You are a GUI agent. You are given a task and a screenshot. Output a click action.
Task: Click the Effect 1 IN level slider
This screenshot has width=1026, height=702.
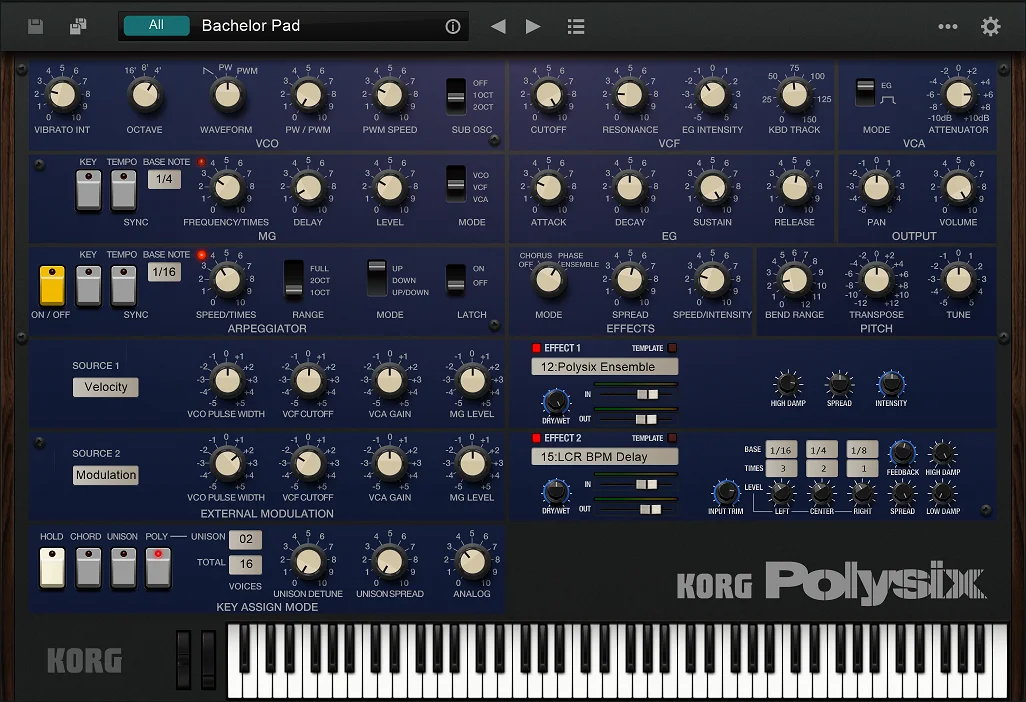(x=637, y=394)
